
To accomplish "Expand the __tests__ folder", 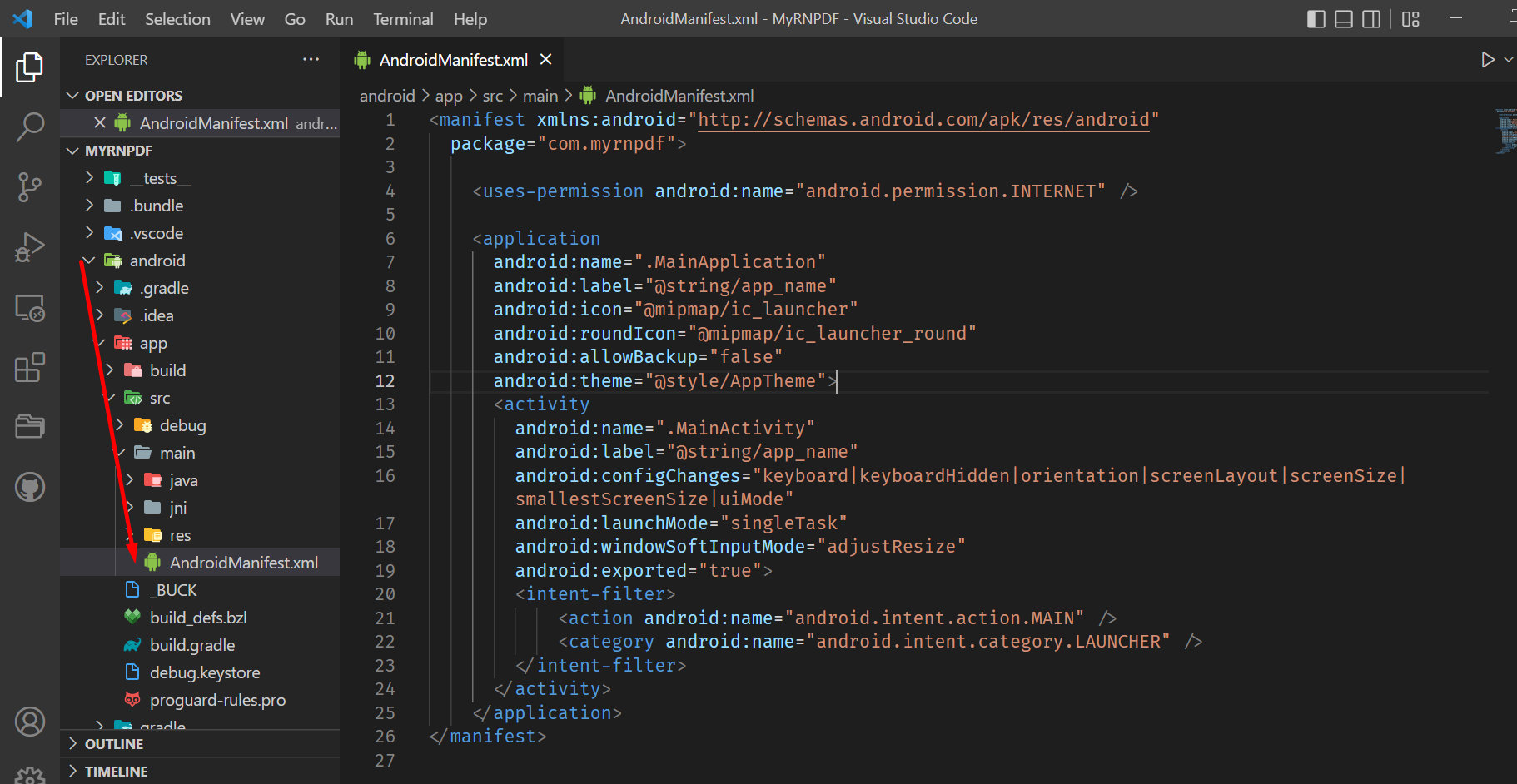I will 200,178.
